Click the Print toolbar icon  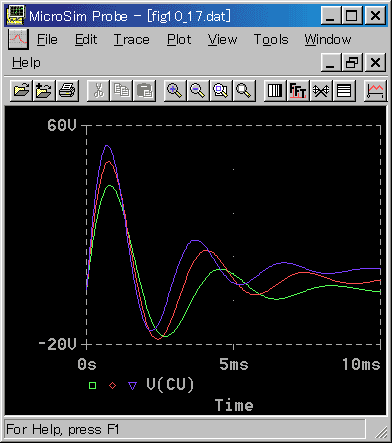click(67, 90)
